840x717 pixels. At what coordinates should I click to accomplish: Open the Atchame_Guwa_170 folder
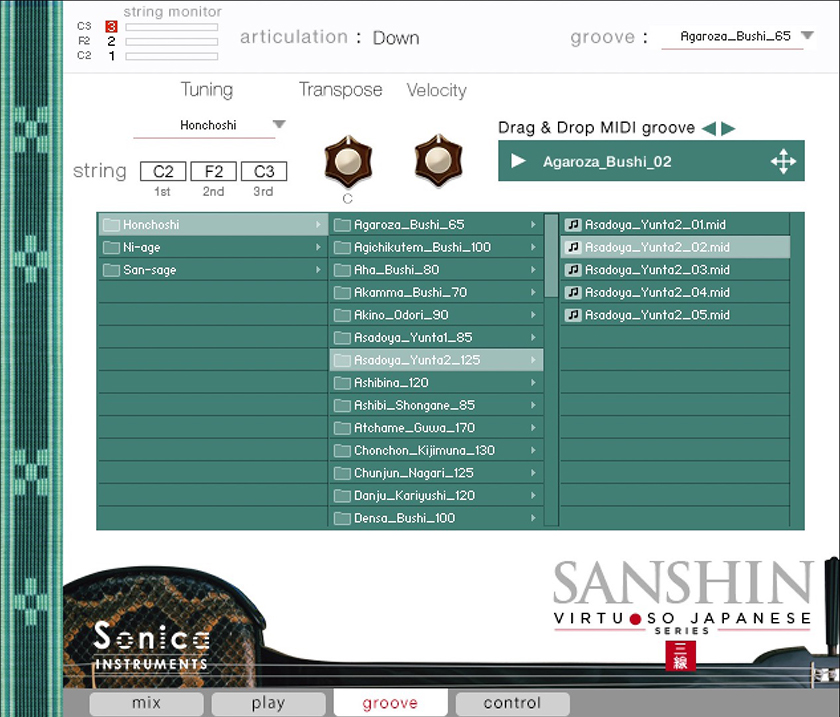click(436, 428)
